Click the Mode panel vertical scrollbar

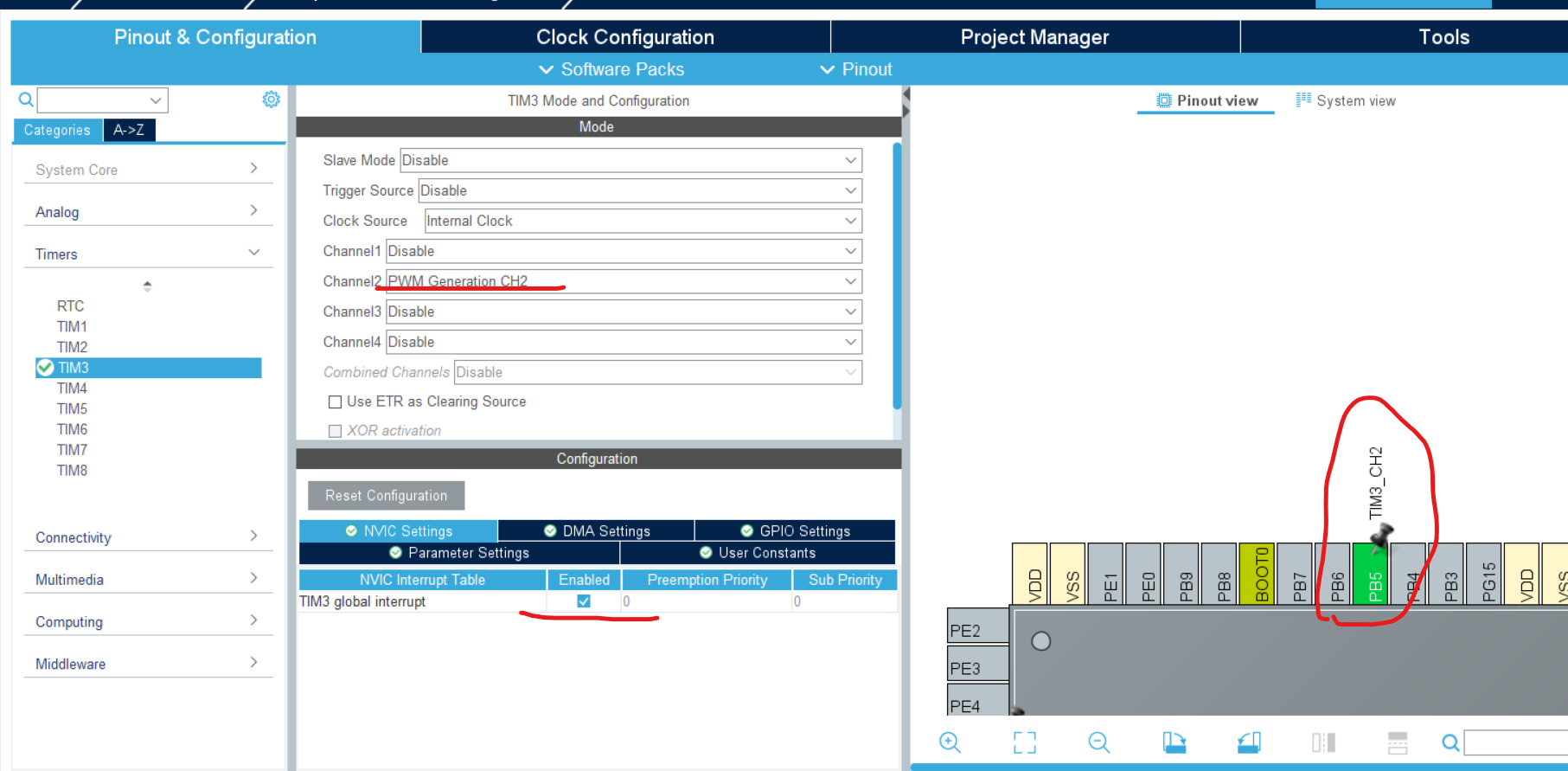pos(897,277)
